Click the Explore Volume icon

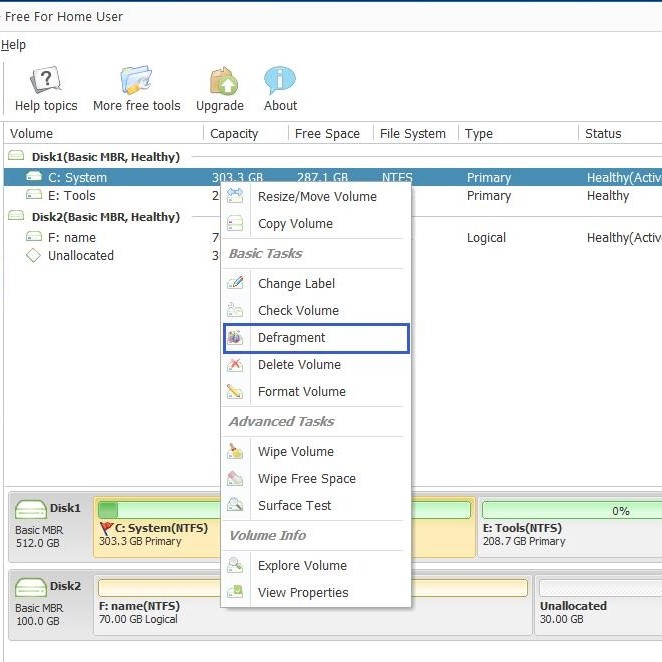coord(235,565)
